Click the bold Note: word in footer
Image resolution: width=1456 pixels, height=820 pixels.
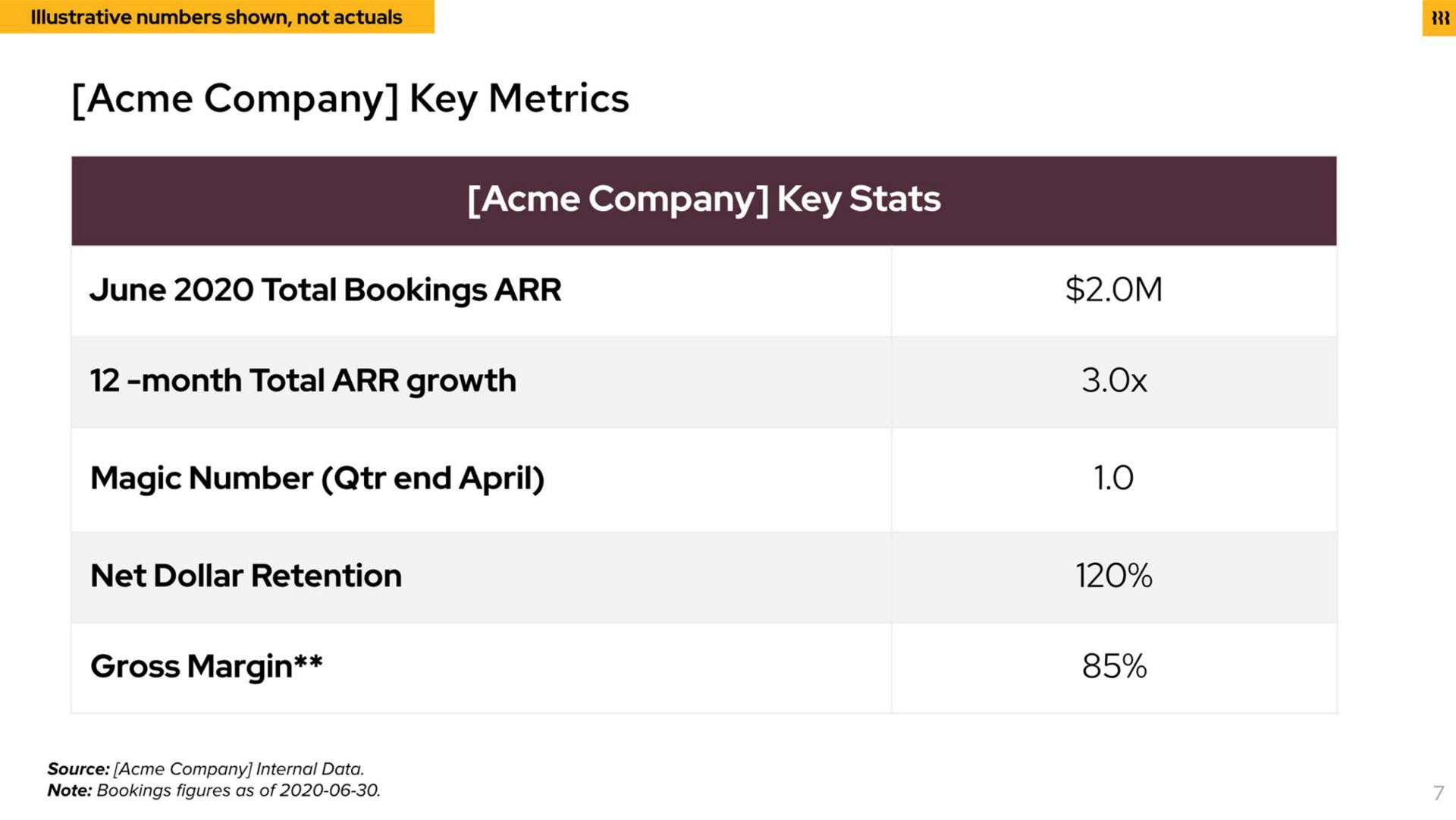pyautogui.click(x=69, y=790)
